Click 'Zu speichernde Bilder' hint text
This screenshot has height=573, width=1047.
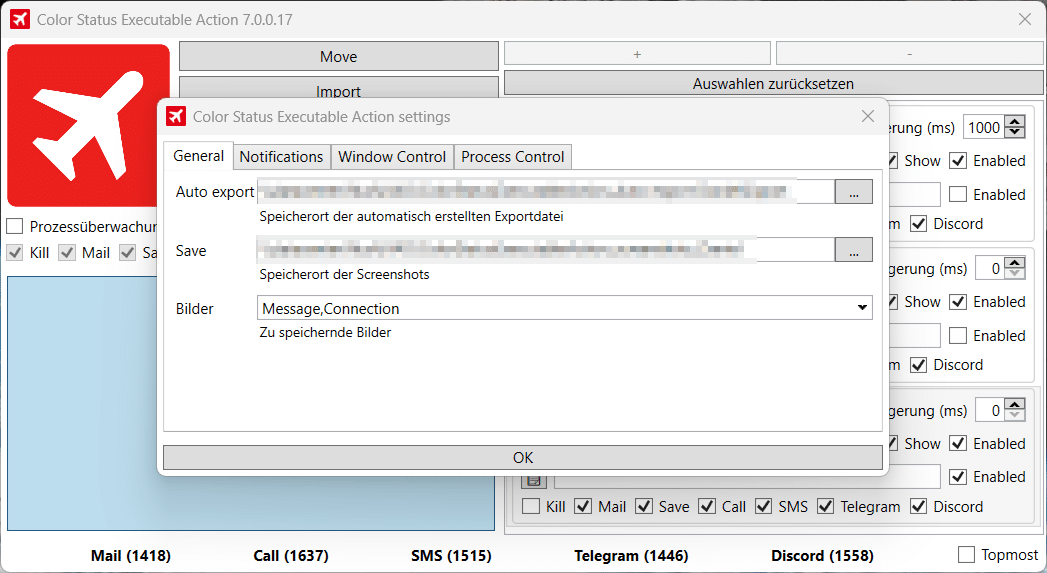pos(325,333)
